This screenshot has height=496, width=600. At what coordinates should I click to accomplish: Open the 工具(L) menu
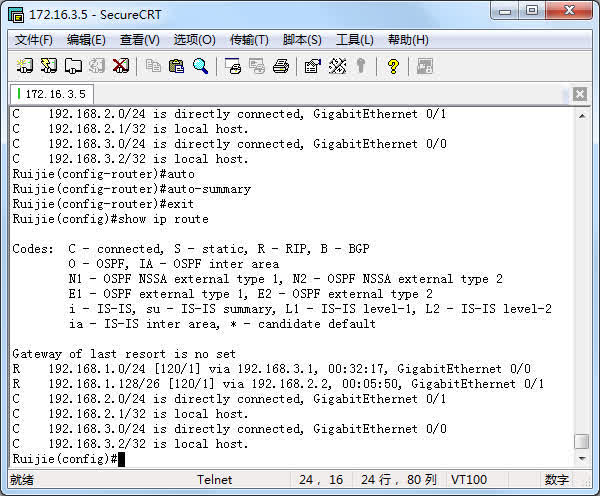355,40
